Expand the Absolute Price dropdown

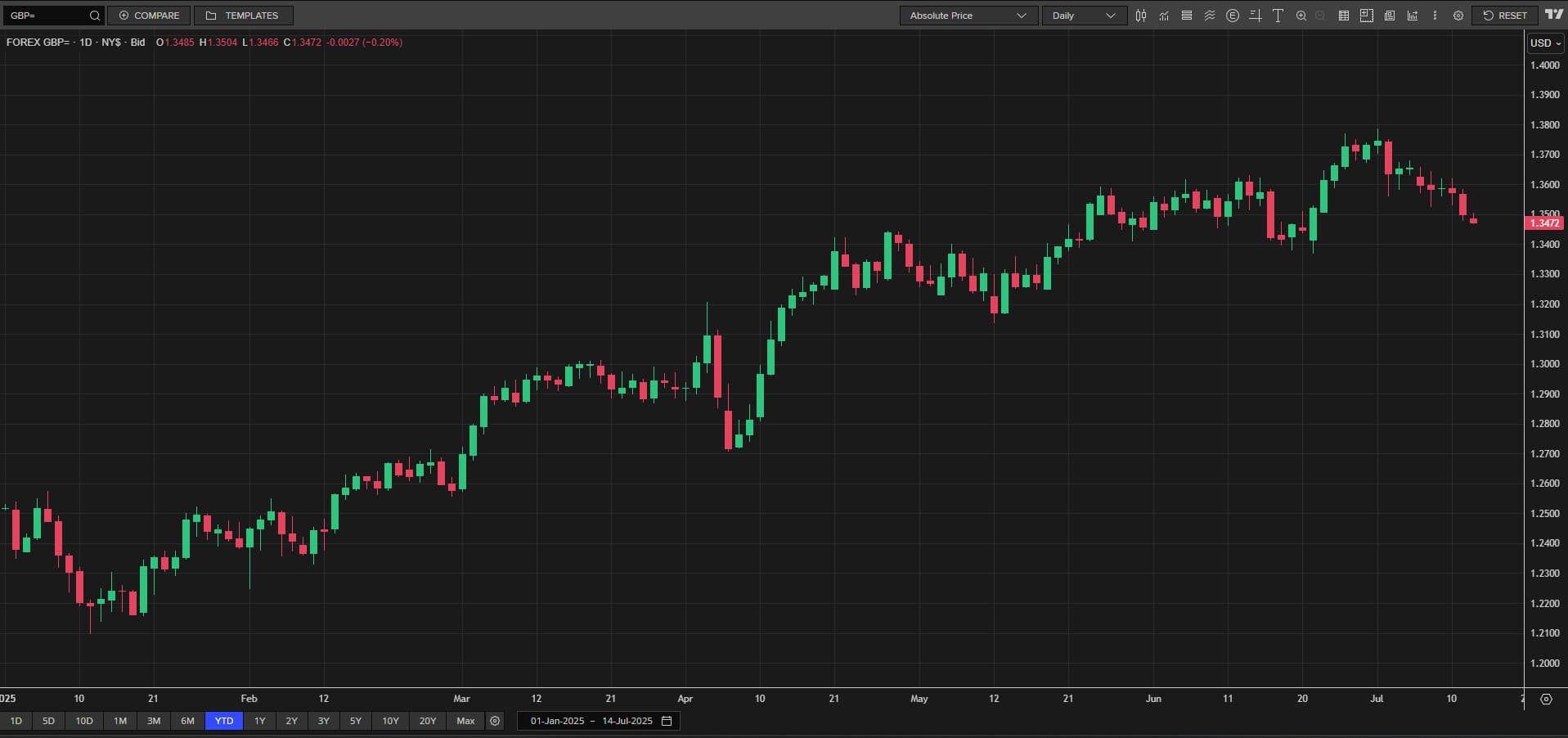pos(969,16)
